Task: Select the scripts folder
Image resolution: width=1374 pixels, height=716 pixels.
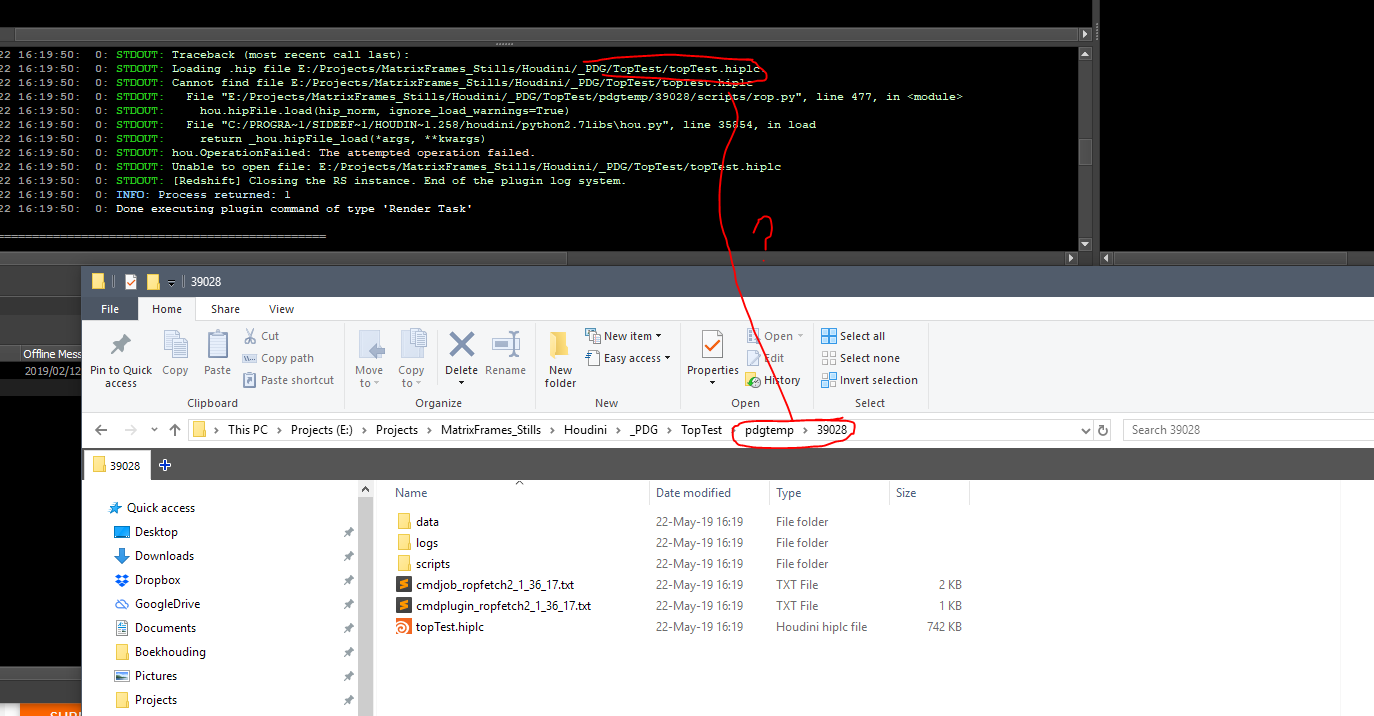Action: [x=433, y=564]
